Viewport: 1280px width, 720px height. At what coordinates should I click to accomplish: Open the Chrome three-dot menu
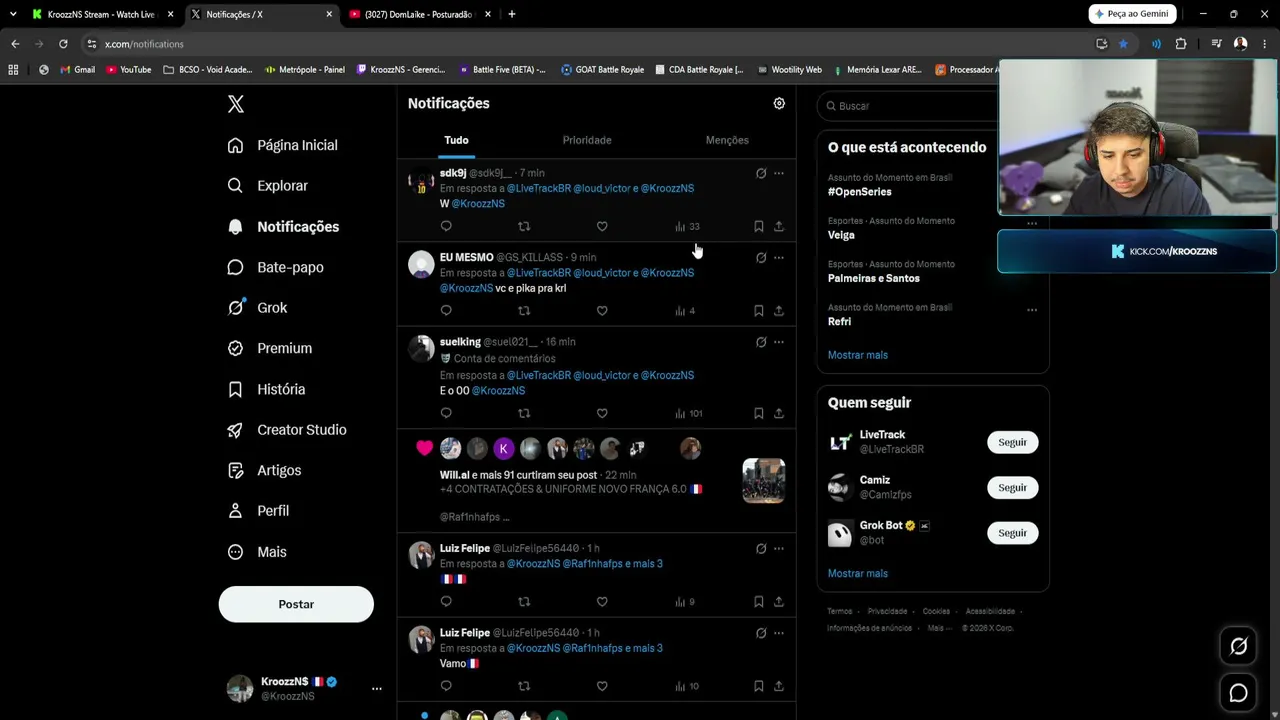click(x=1265, y=44)
